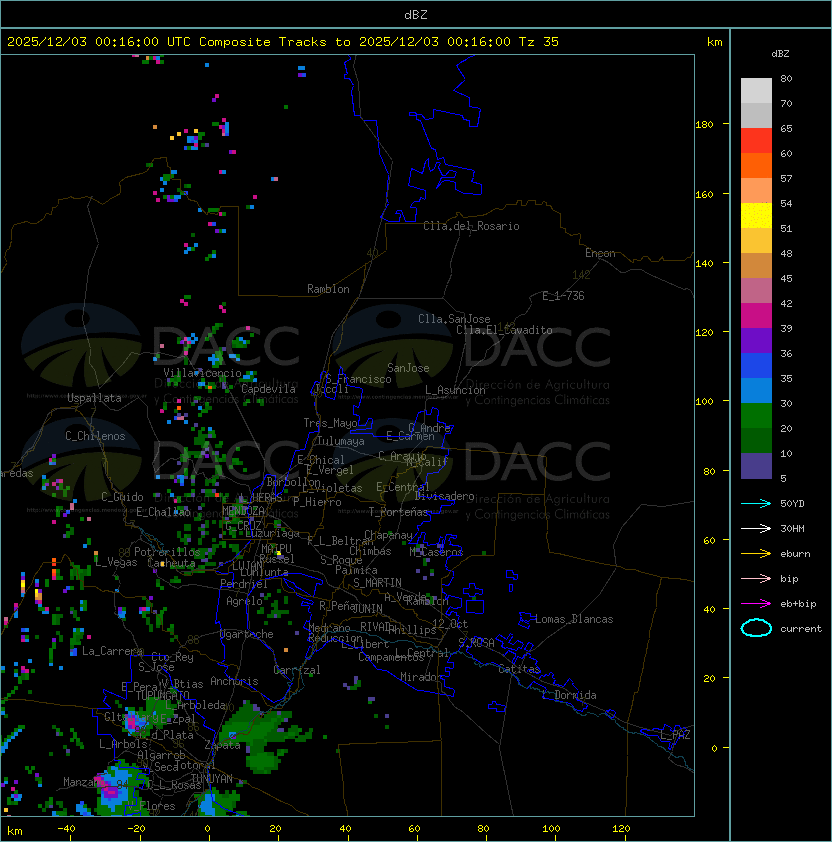Click the pink bip arrow icon
Screen dimensions: 832x842
[756, 578]
